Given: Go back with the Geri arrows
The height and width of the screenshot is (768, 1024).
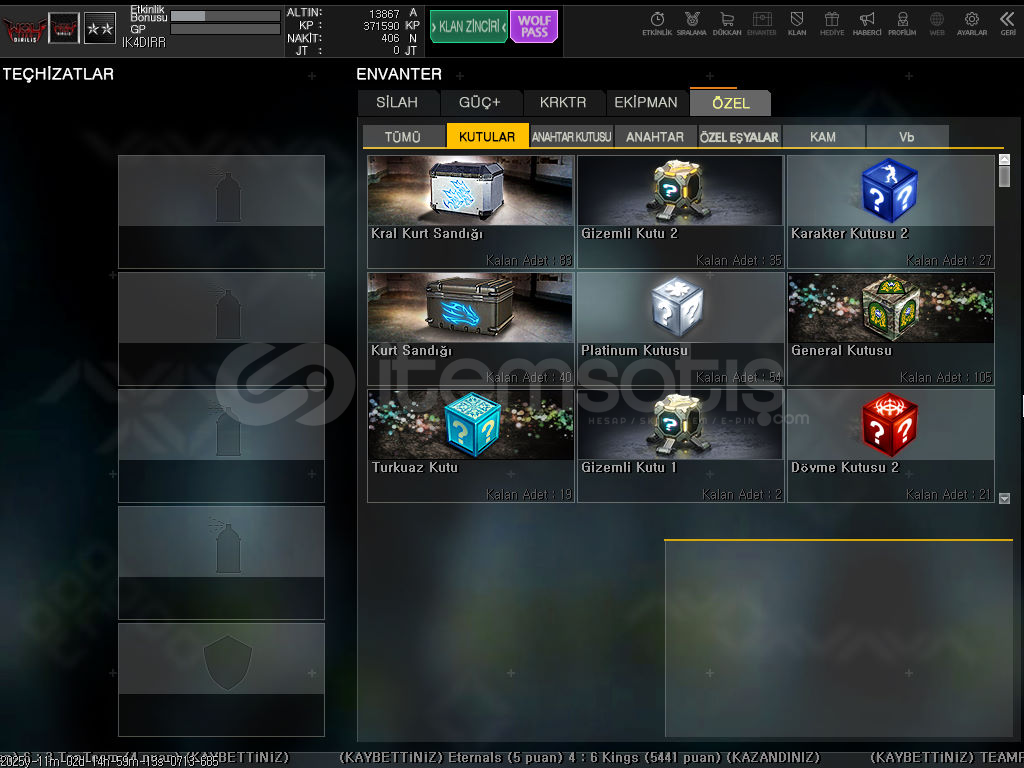Looking at the screenshot, I should [1007, 22].
